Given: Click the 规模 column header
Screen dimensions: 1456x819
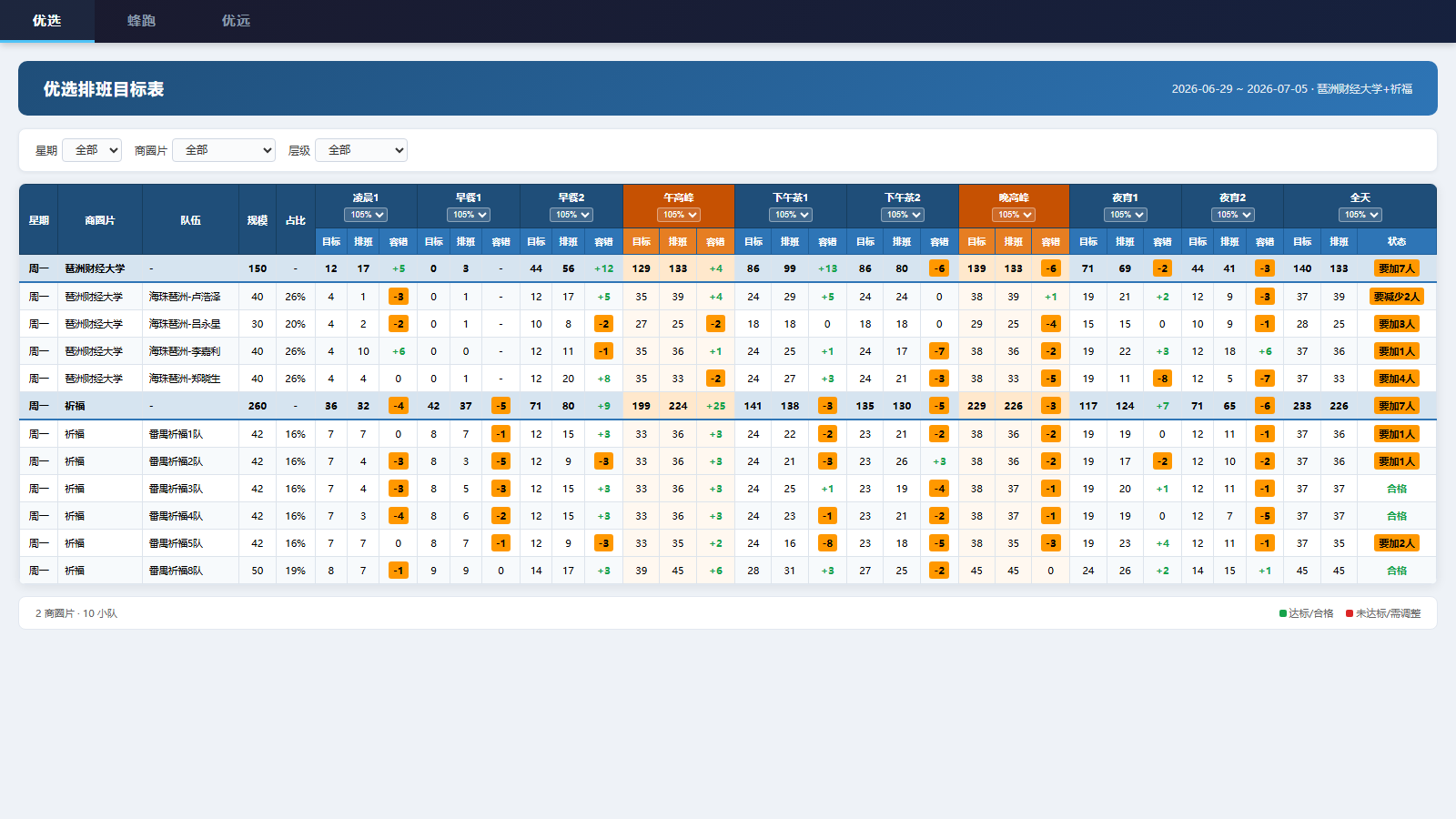Looking at the screenshot, I should [258, 220].
